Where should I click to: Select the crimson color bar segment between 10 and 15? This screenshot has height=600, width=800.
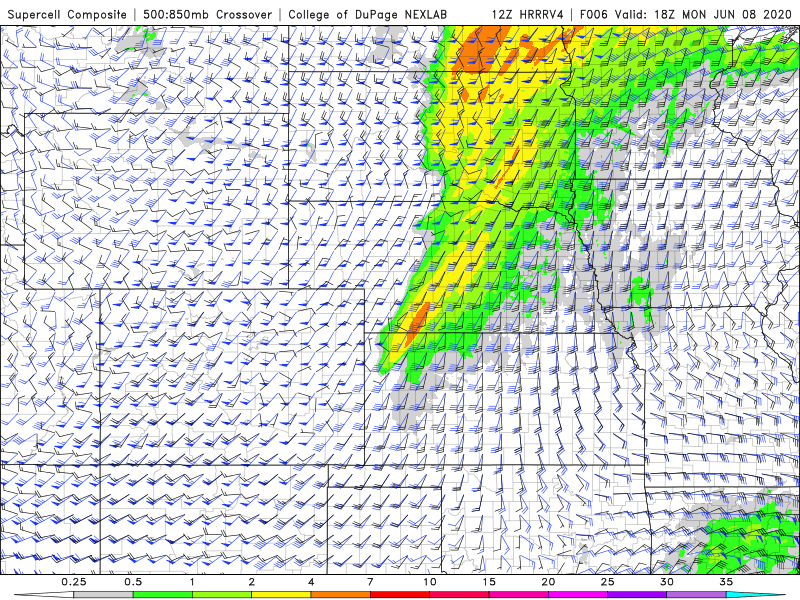pyautogui.click(x=459, y=595)
